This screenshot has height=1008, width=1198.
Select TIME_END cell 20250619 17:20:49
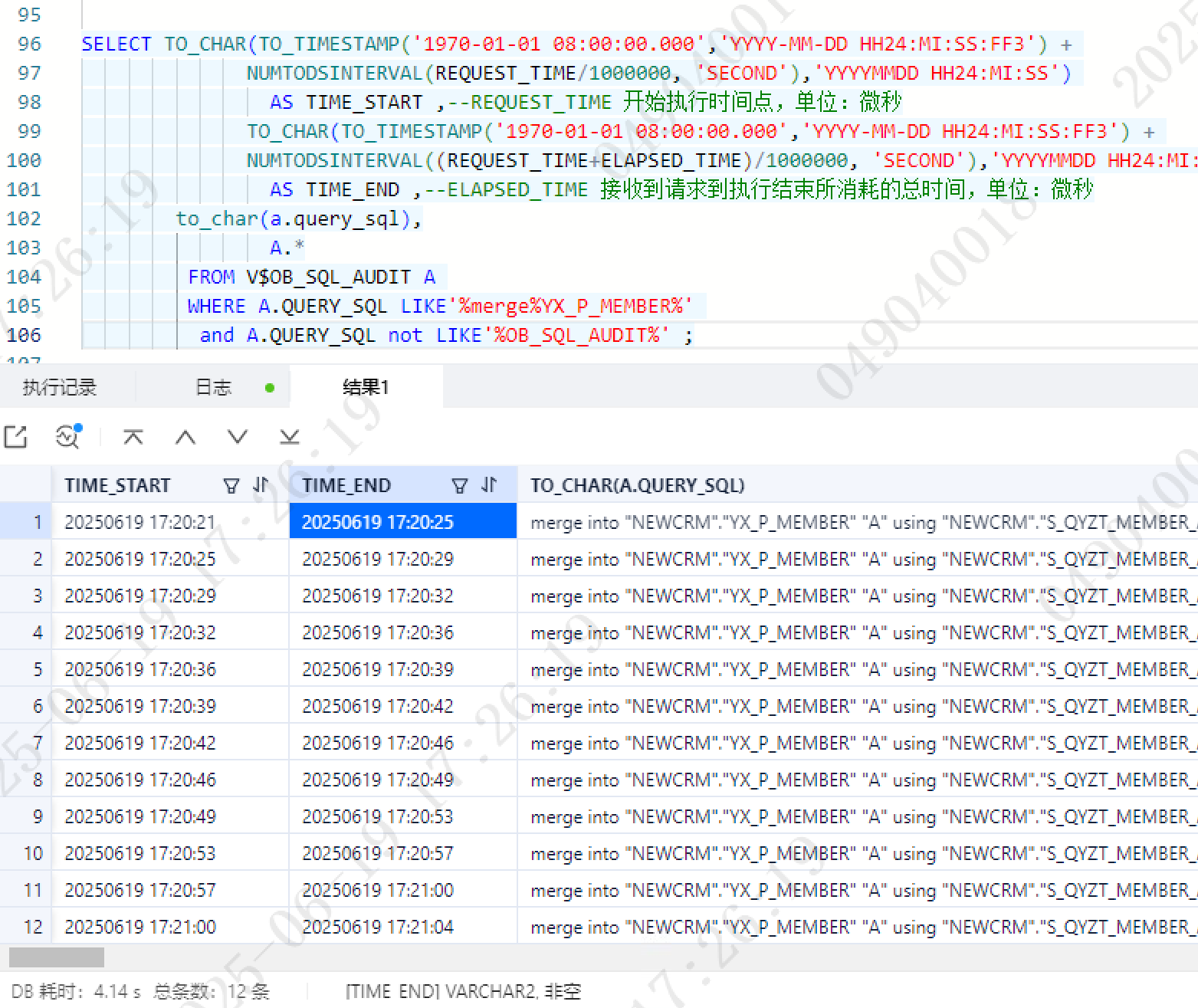coord(403,780)
